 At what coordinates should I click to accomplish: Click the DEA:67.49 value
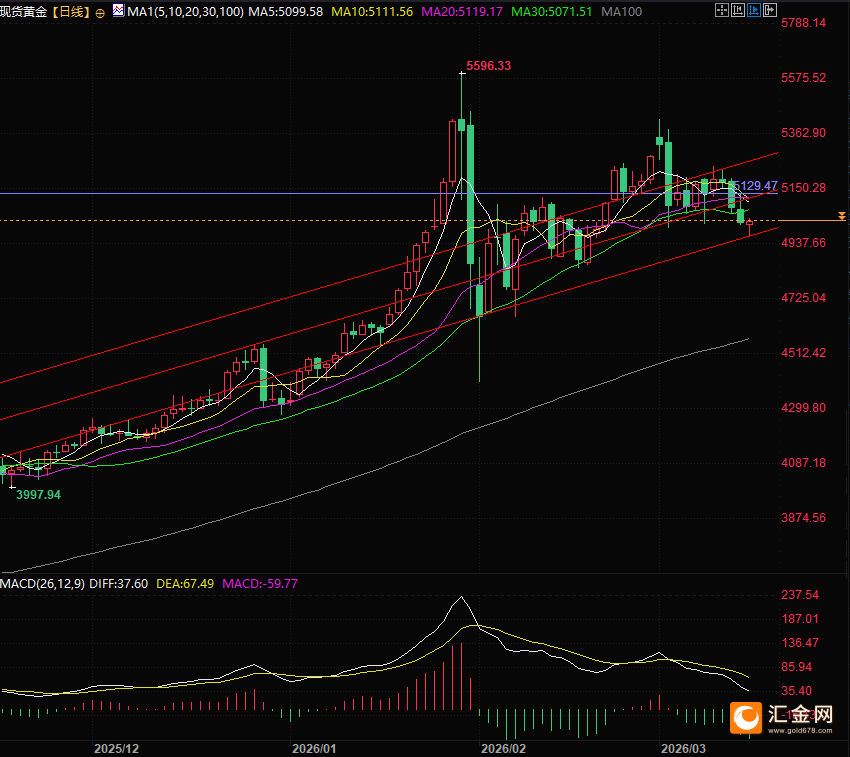point(185,583)
